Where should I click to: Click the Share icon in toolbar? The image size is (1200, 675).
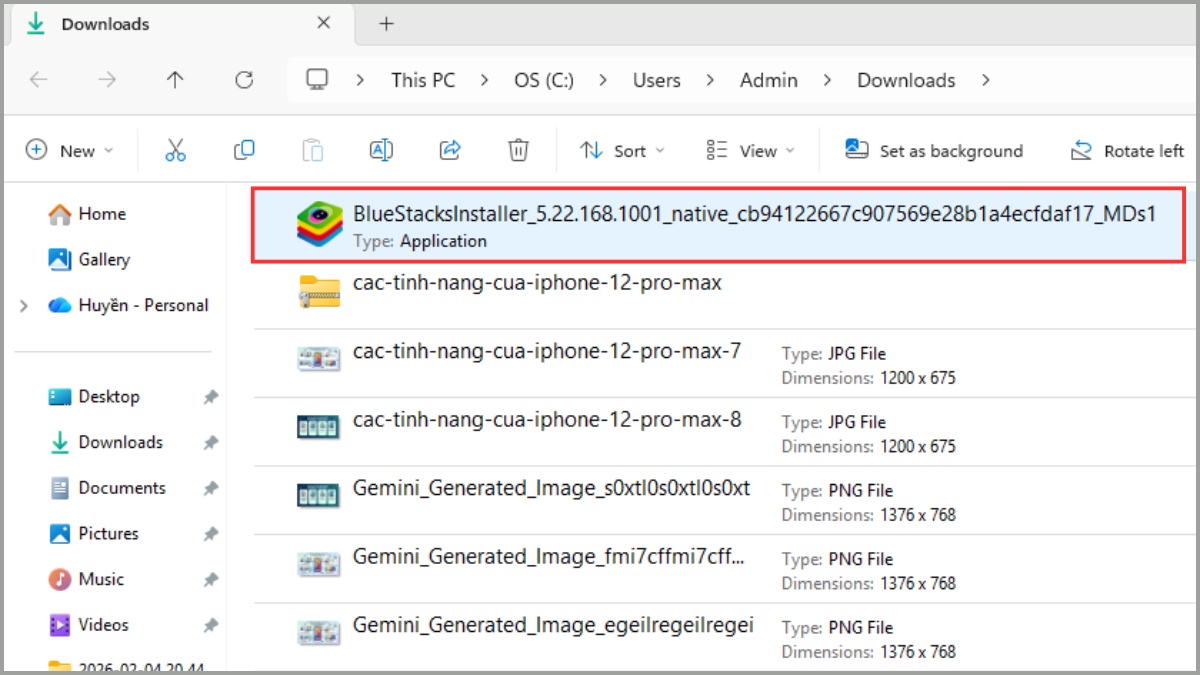tap(450, 150)
